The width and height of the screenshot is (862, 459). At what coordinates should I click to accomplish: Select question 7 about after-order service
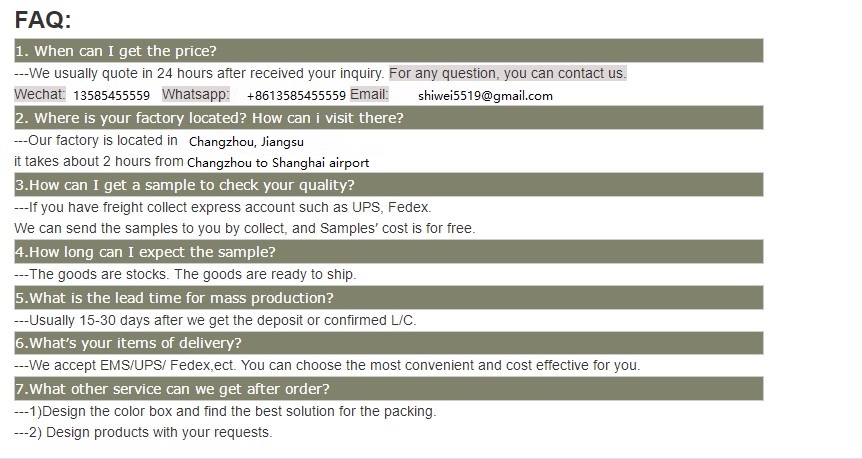[389, 389]
